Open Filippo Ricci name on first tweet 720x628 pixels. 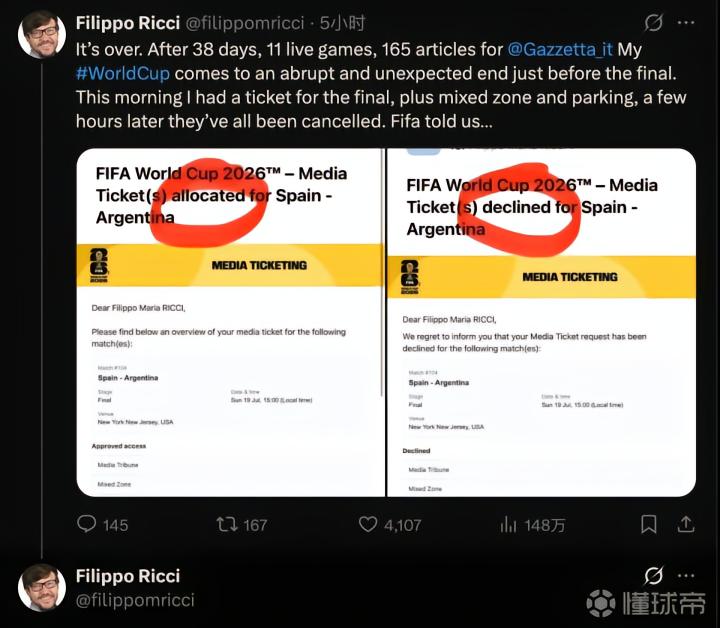point(128,23)
